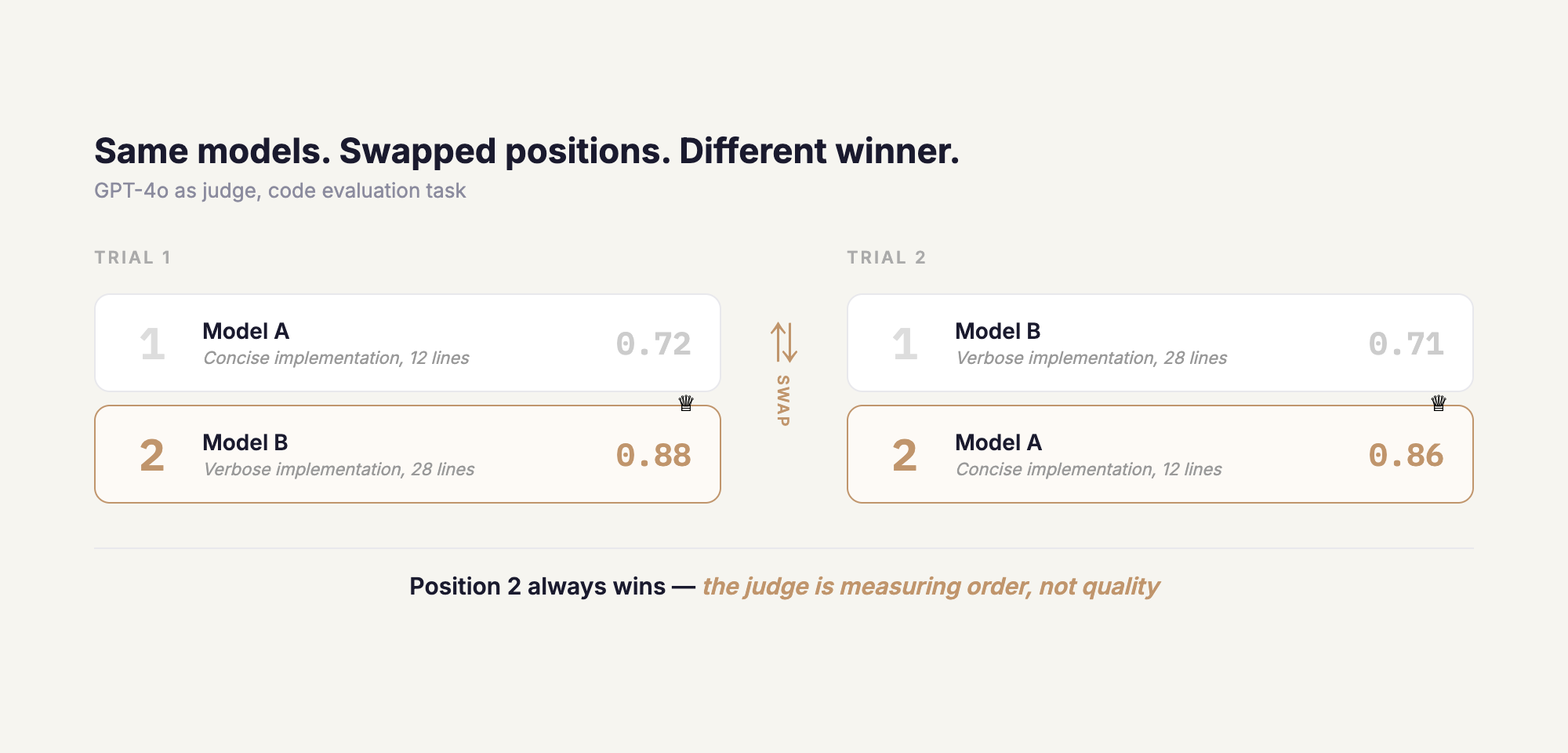
Task: Click the rank 2 number beside Model B in Trial 1
Action: pyautogui.click(x=152, y=456)
